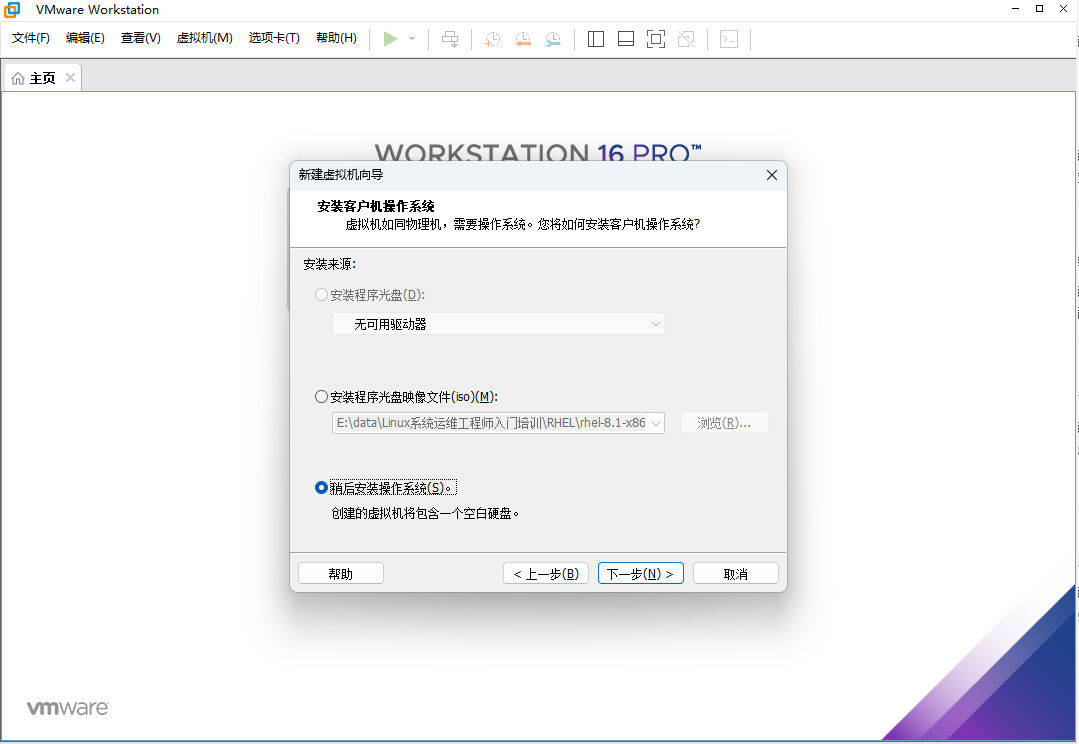
Task: Open the 虚拟机(M) menu
Action: coord(204,38)
